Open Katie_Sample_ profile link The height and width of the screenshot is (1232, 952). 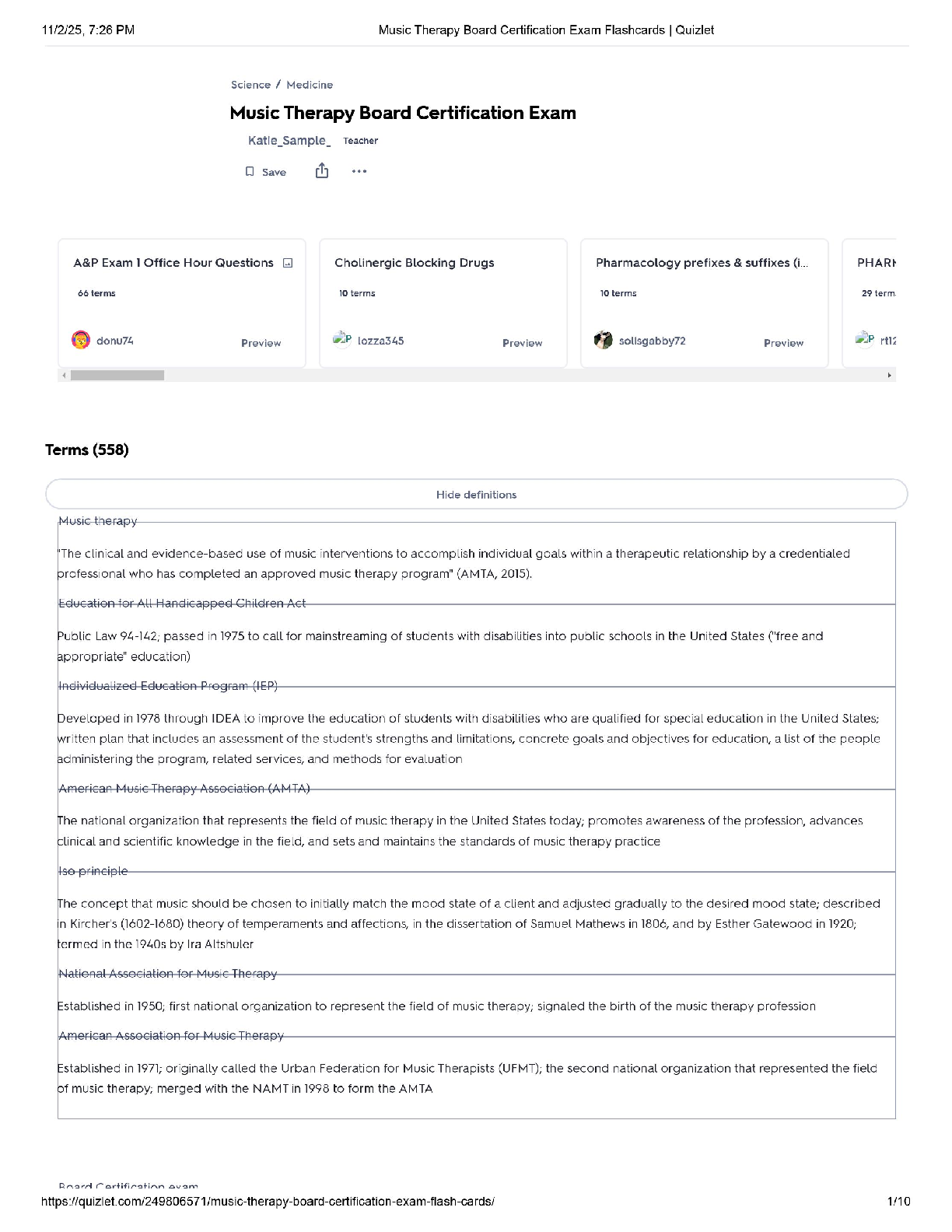coord(289,141)
